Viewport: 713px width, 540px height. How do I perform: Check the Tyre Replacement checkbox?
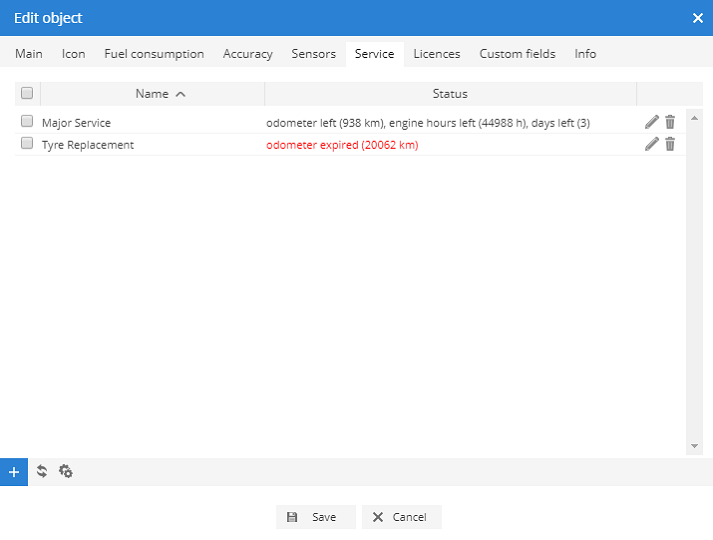click(27, 144)
